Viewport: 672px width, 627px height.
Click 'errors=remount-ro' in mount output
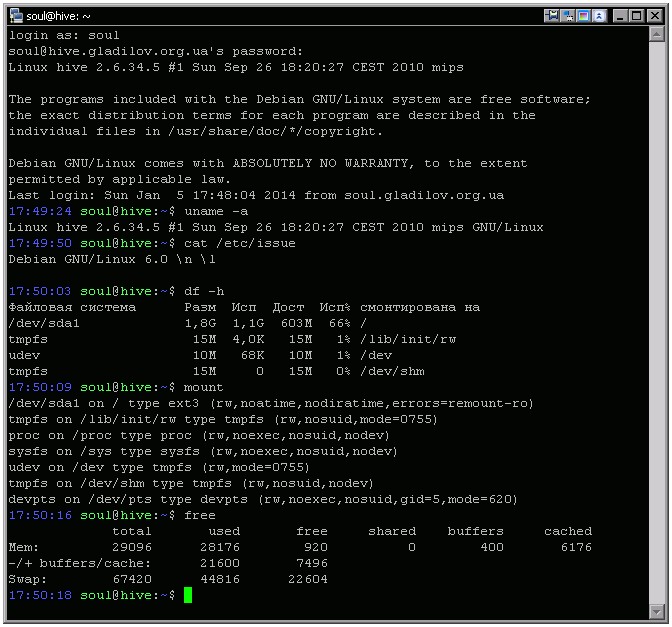pyautogui.click(x=459, y=403)
